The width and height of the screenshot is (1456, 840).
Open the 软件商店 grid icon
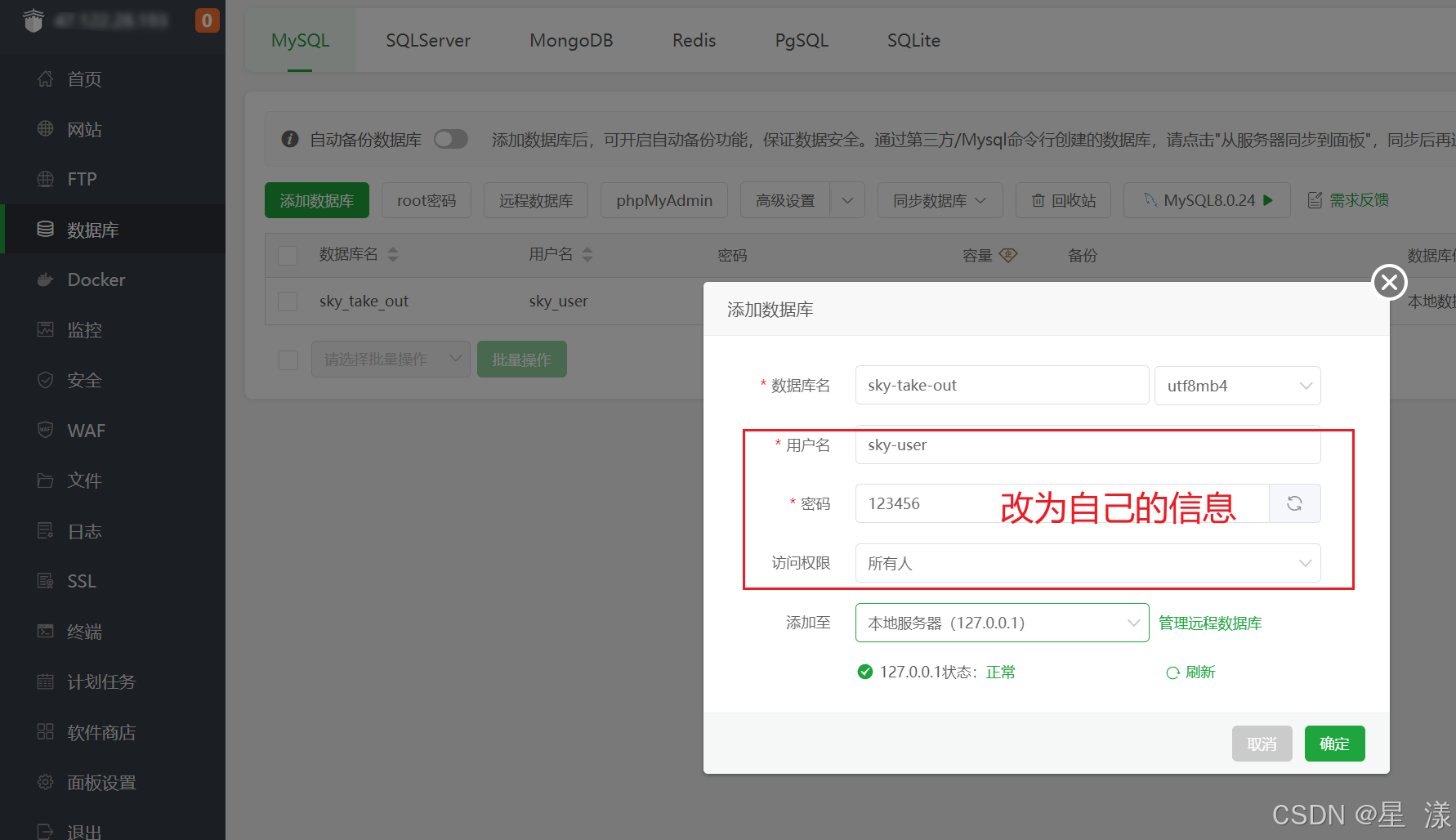(x=46, y=732)
